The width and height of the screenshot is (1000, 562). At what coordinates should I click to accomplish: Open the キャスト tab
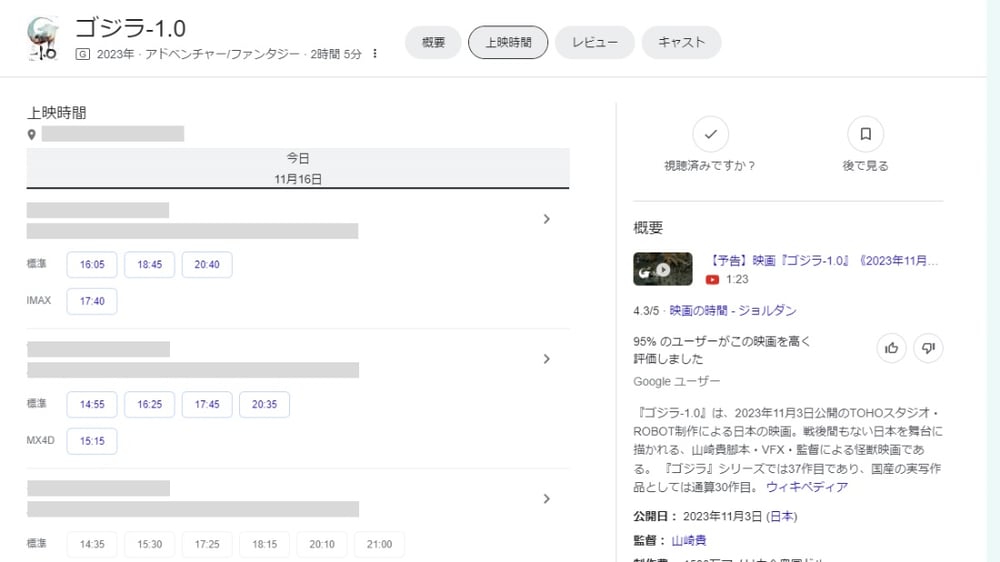(x=682, y=43)
